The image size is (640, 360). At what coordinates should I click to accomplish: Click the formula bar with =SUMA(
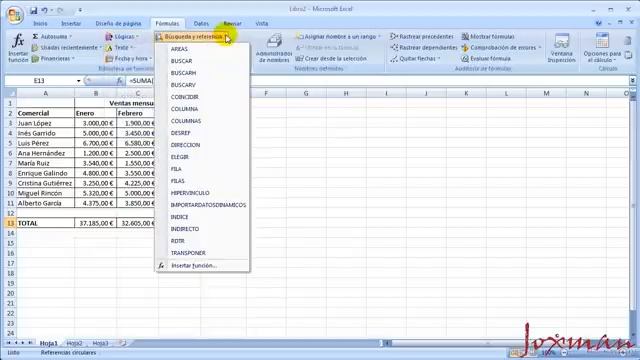coord(378,81)
